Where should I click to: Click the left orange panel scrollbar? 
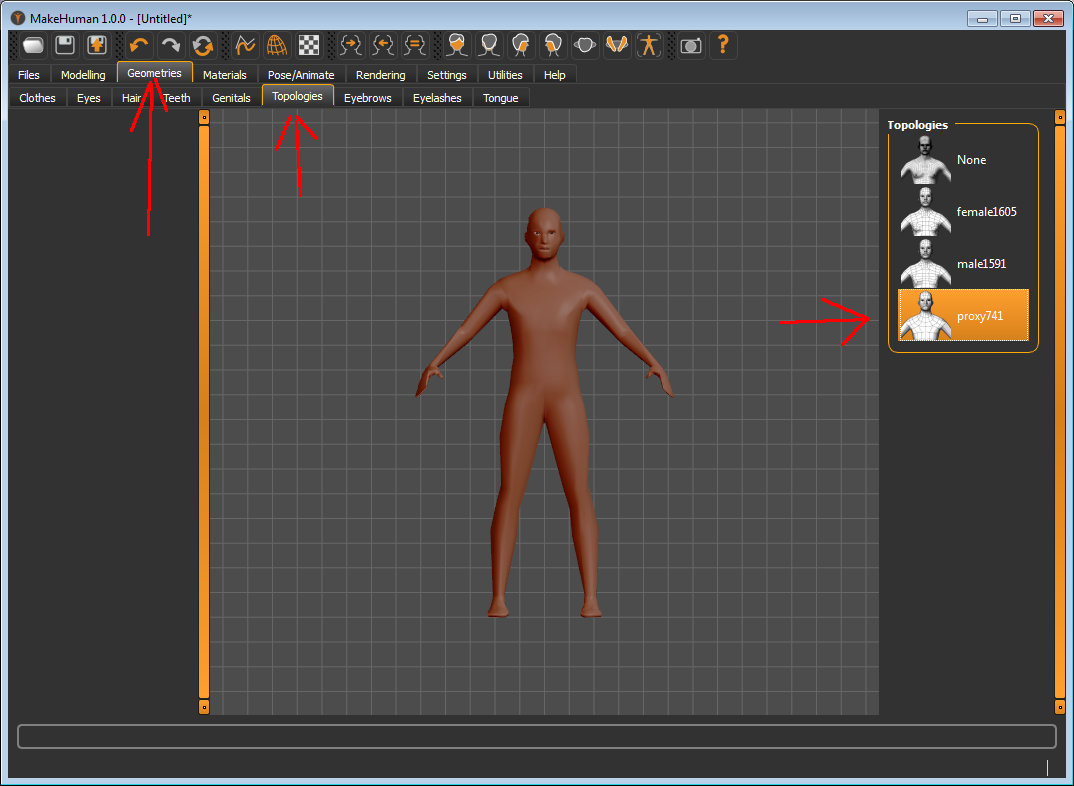pyautogui.click(x=204, y=410)
